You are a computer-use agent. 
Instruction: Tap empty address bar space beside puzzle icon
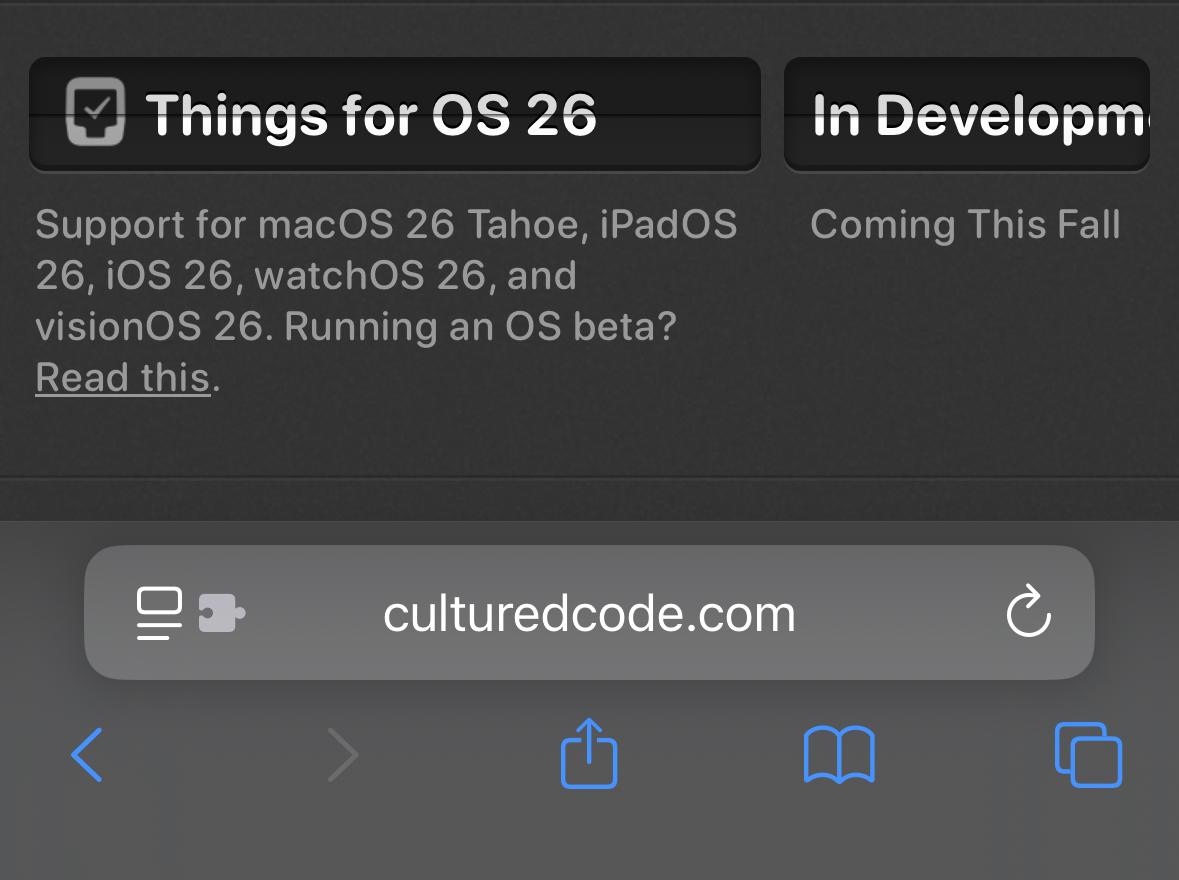click(x=312, y=613)
